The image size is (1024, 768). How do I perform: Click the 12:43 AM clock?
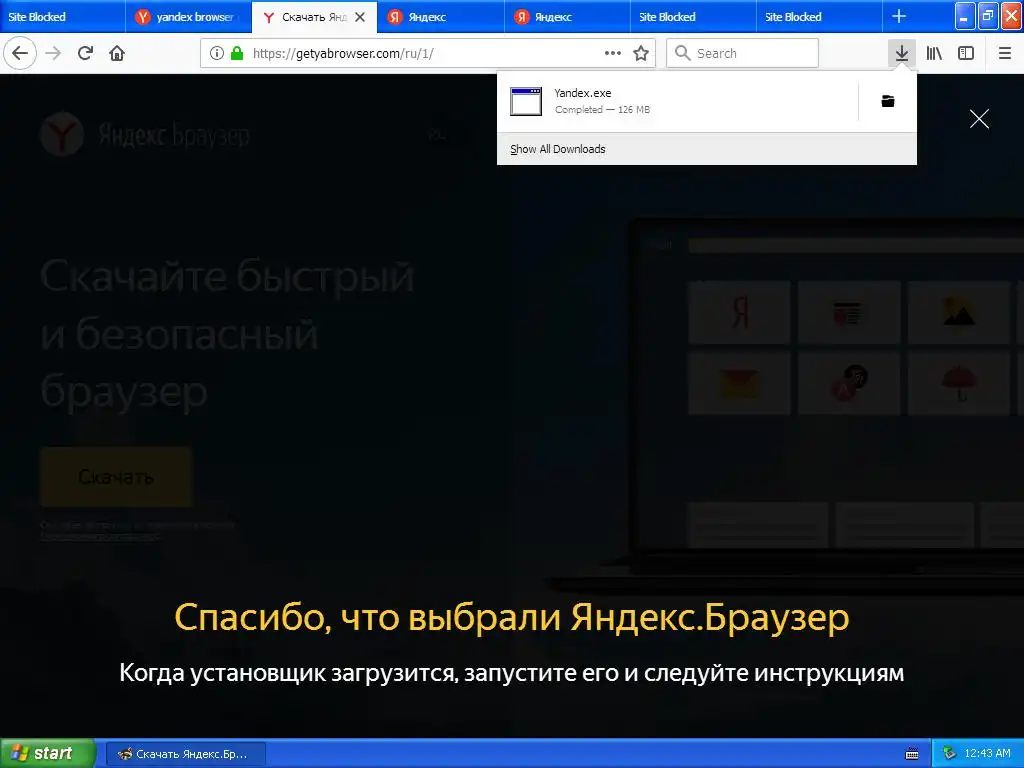coord(987,754)
